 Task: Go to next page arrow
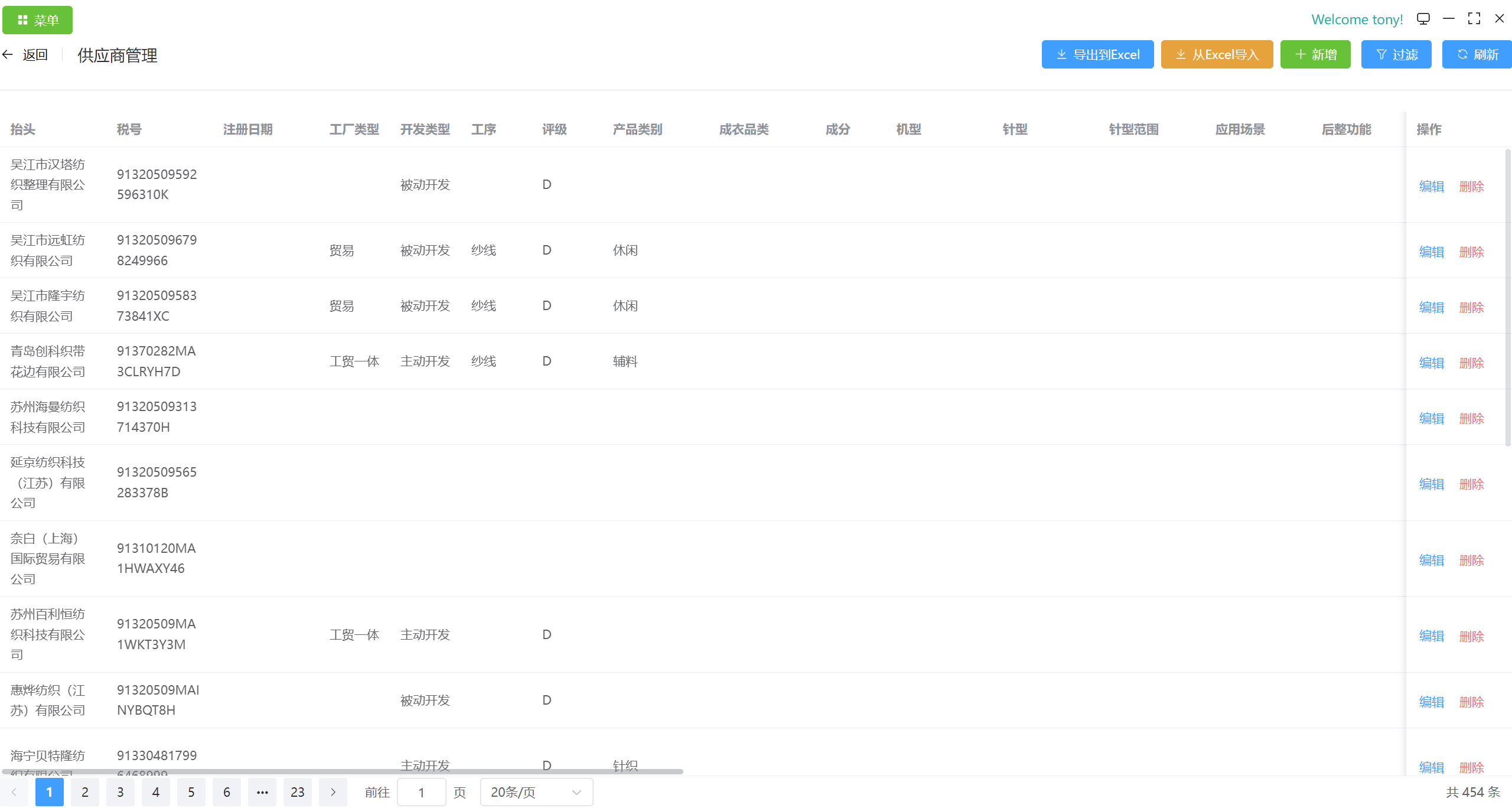click(x=333, y=792)
